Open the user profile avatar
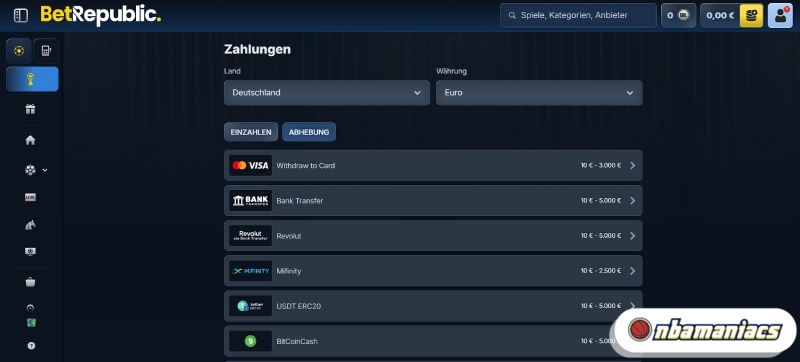Viewport: 800px width, 362px height. (x=780, y=15)
